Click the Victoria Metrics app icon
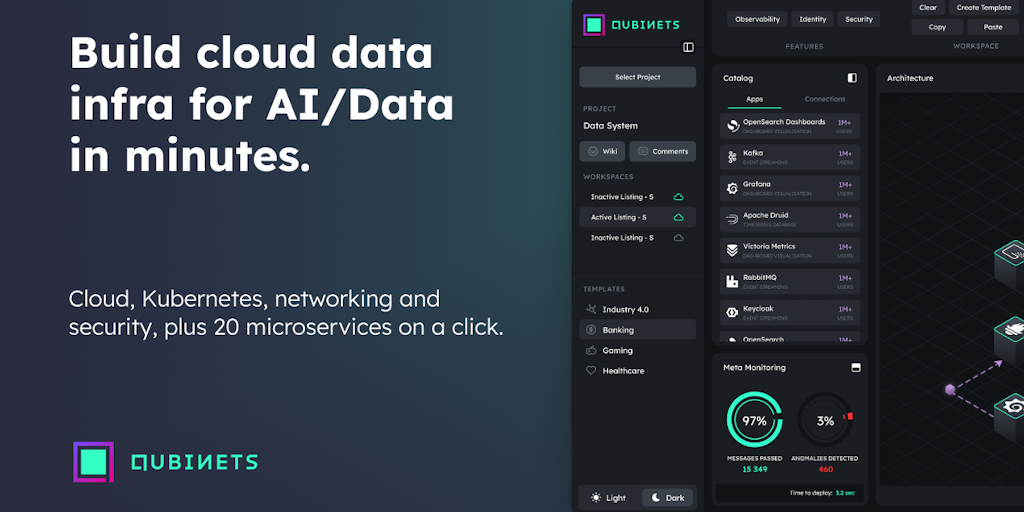The height and width of the screenshot is (512, 1024). tap(732, 250)
